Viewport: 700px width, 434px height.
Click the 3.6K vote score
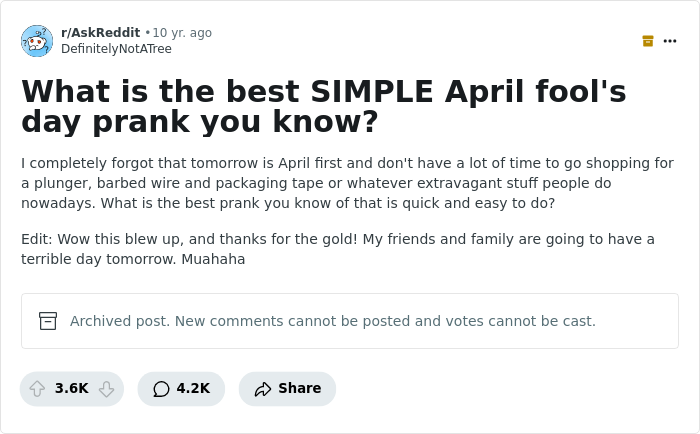(x=72, y=389)
